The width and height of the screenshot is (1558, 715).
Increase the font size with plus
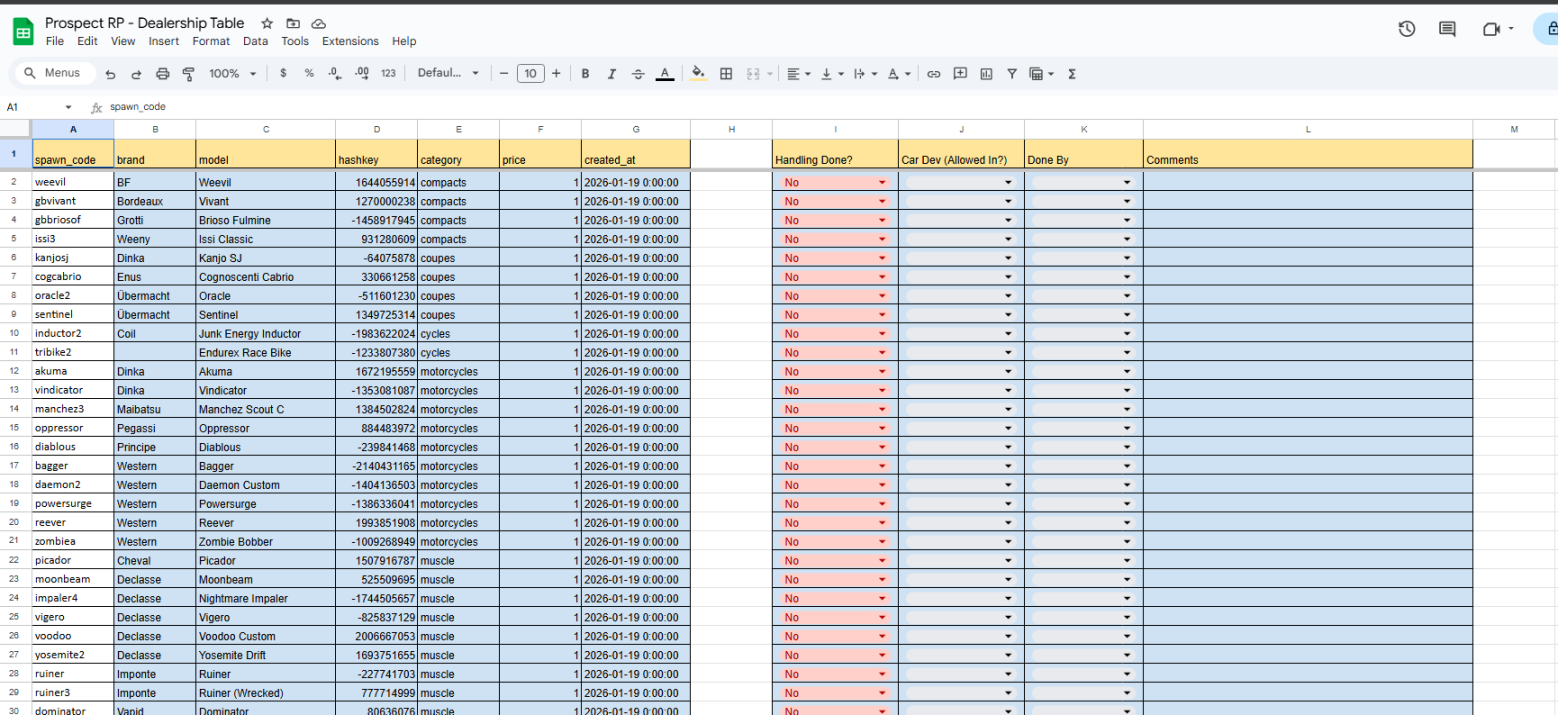point(556,74)
